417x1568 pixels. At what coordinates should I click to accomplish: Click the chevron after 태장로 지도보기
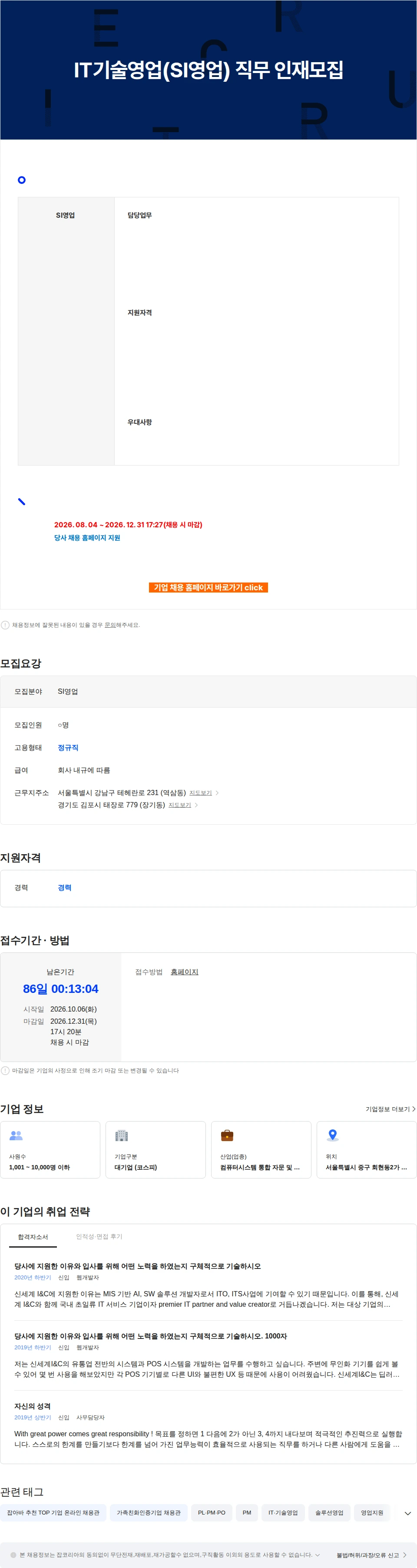[196, 806]
